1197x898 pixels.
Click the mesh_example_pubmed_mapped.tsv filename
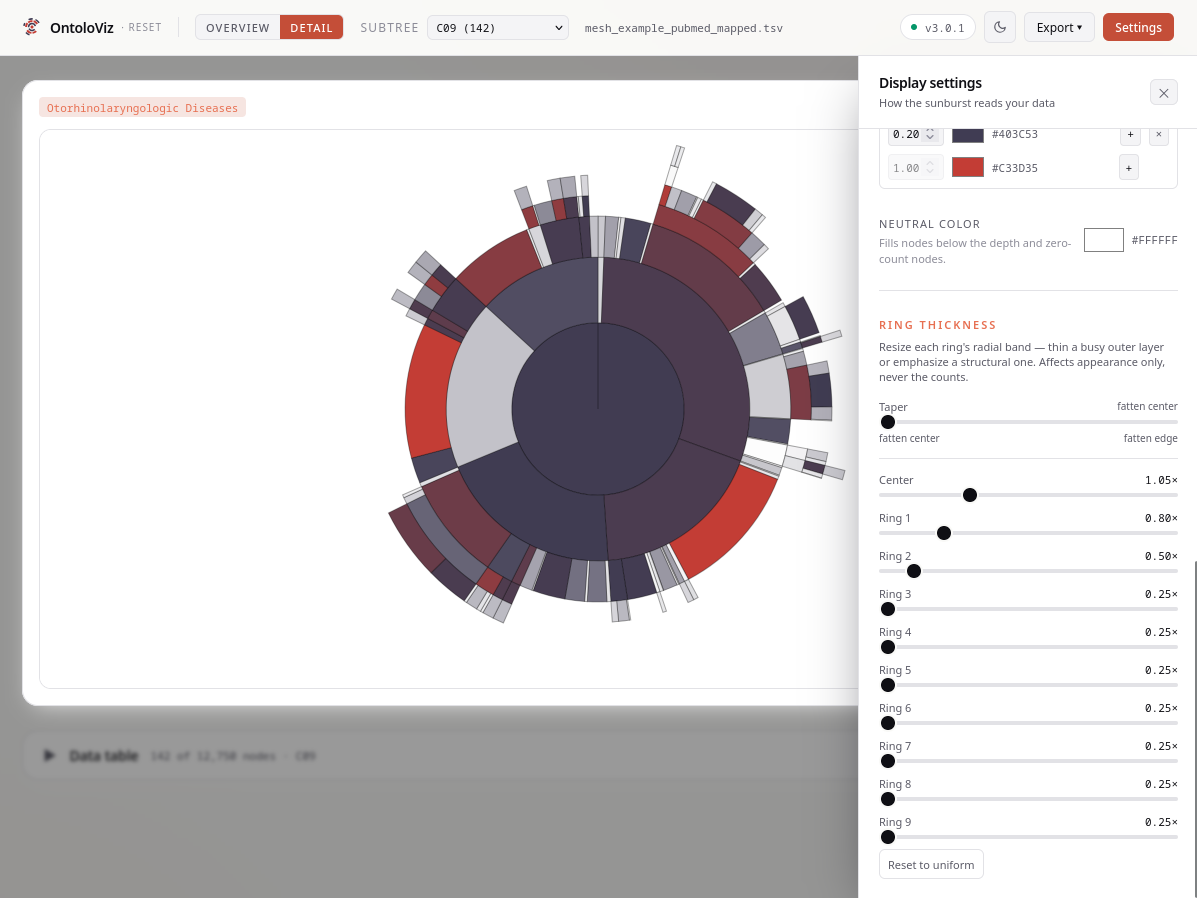683,28
